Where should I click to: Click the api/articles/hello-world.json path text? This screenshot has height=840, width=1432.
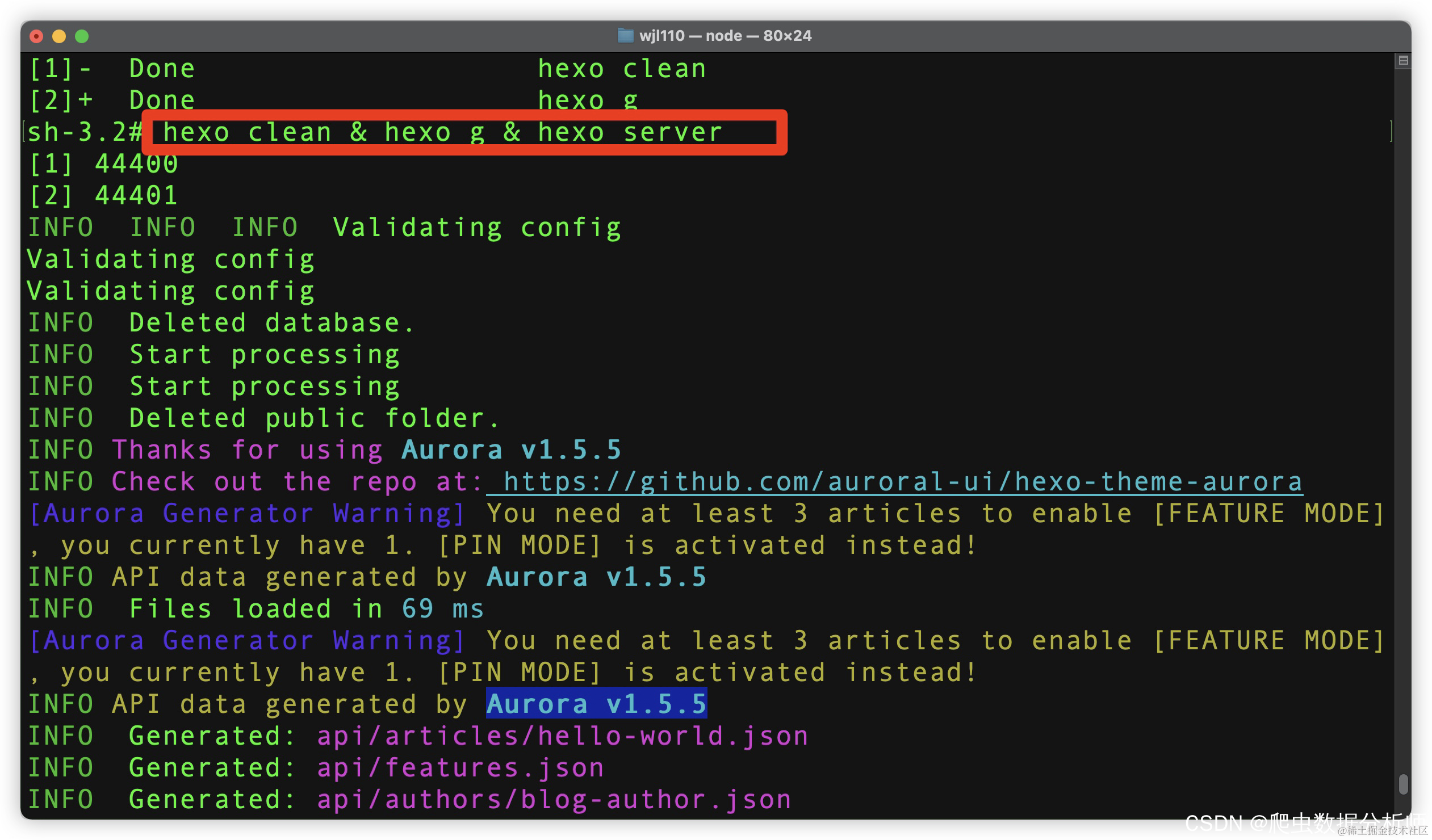[562, 736]
